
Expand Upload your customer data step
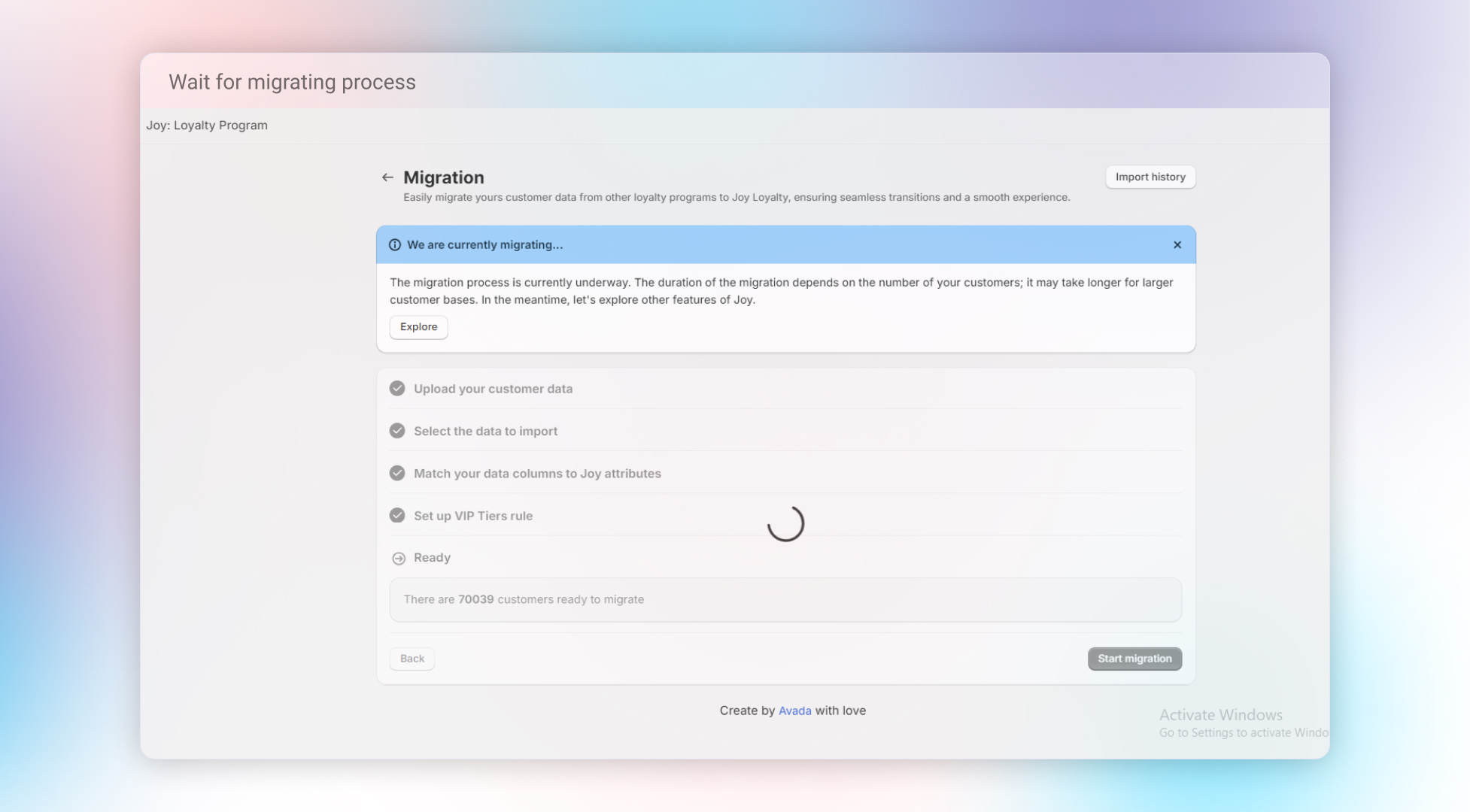493,389
